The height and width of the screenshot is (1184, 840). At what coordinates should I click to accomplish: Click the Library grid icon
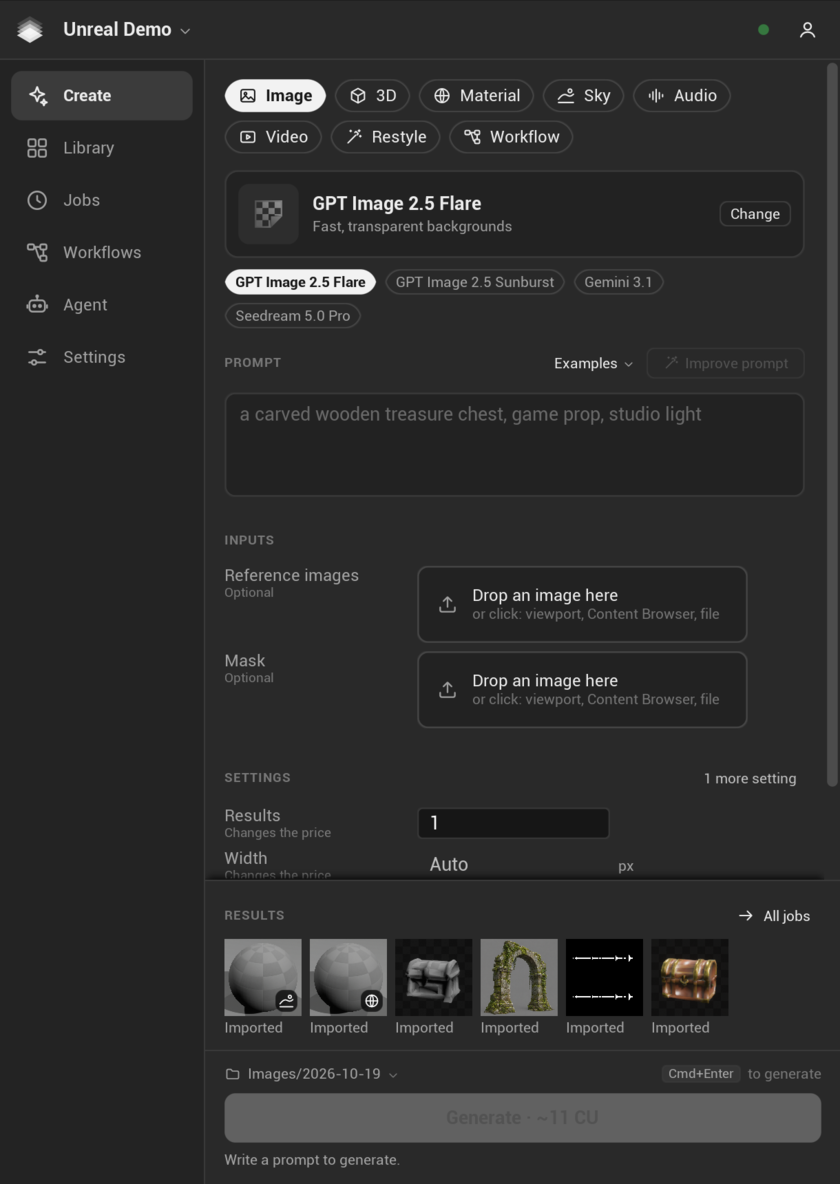coord(37,148)
